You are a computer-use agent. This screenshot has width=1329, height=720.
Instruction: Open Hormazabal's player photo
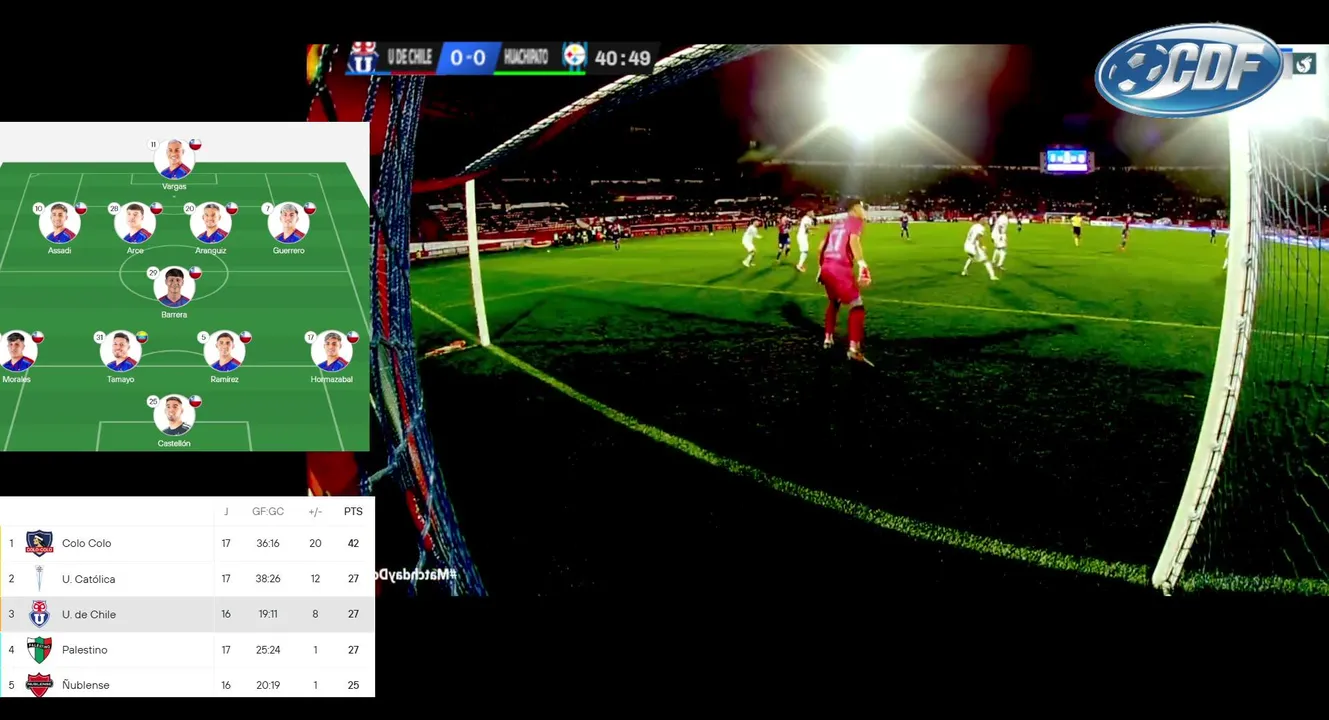point(331,352)
